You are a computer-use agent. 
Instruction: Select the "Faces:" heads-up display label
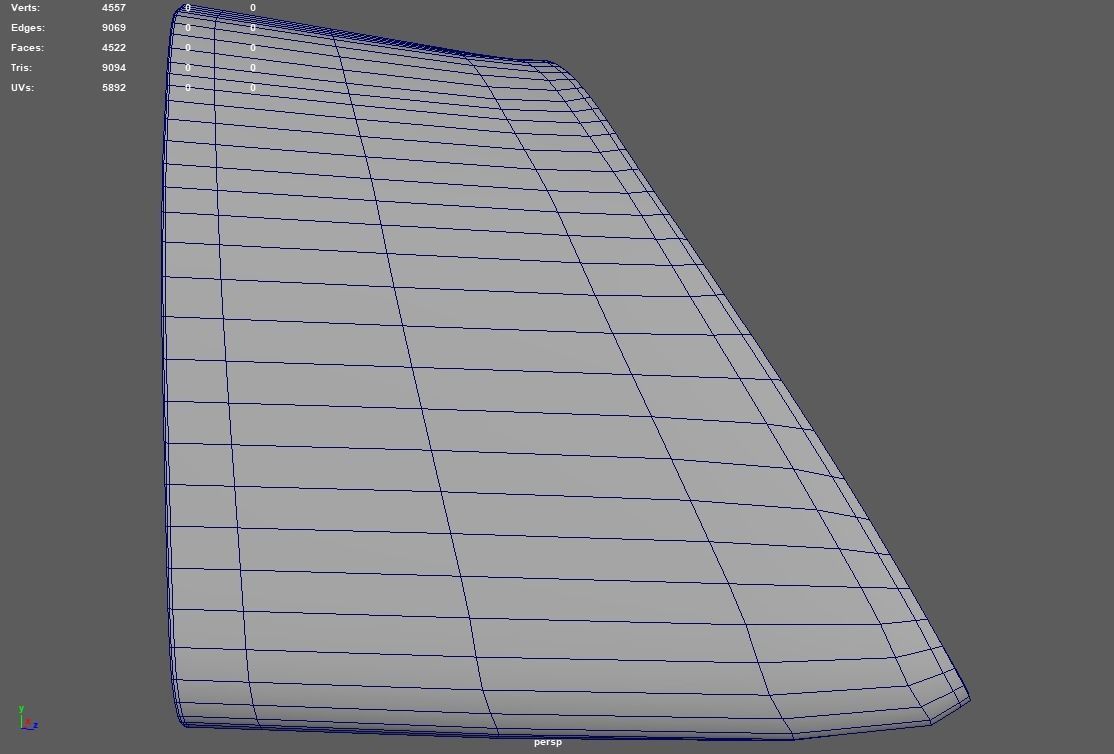(x=27, y=48)
